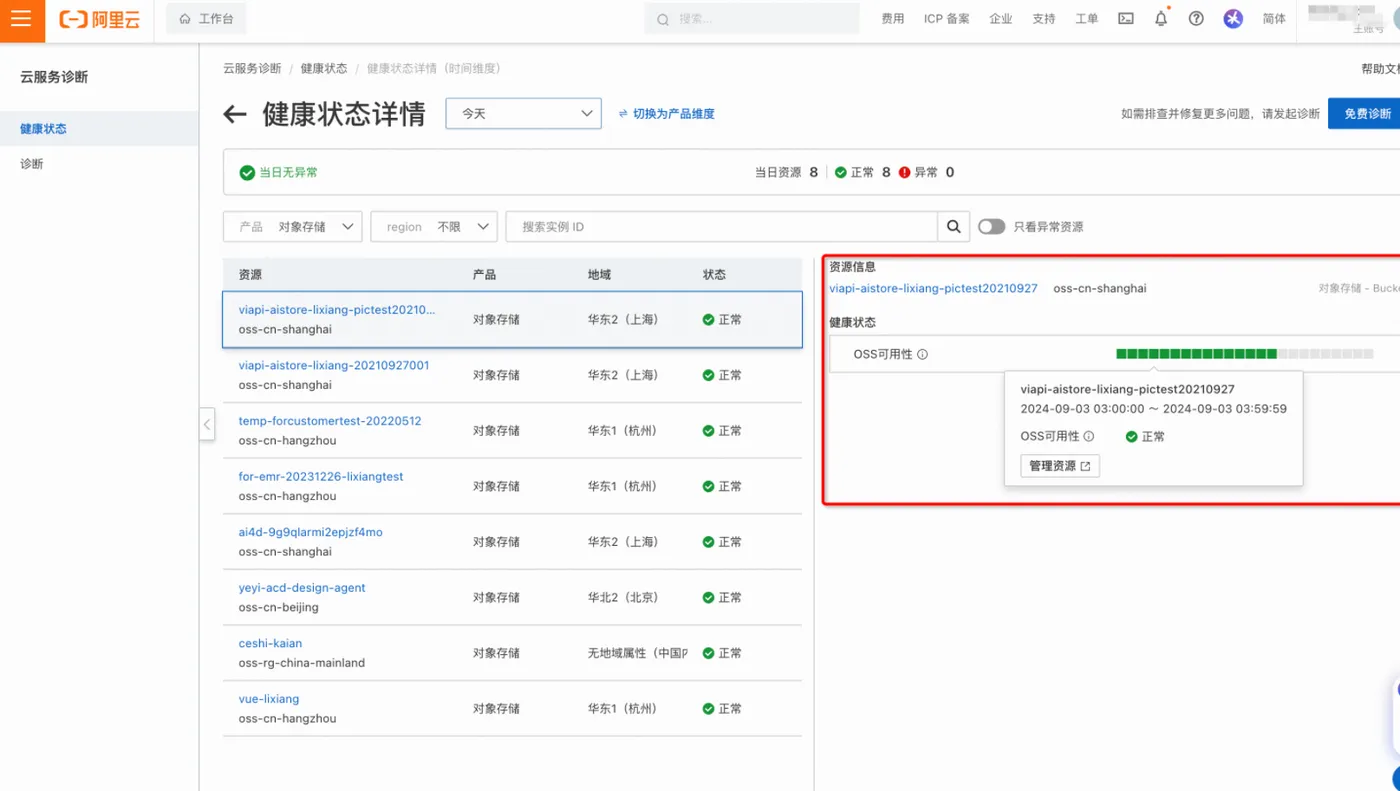Select resource viapi-aistore-lixiang-pictest20210... row link

(337, 310)
